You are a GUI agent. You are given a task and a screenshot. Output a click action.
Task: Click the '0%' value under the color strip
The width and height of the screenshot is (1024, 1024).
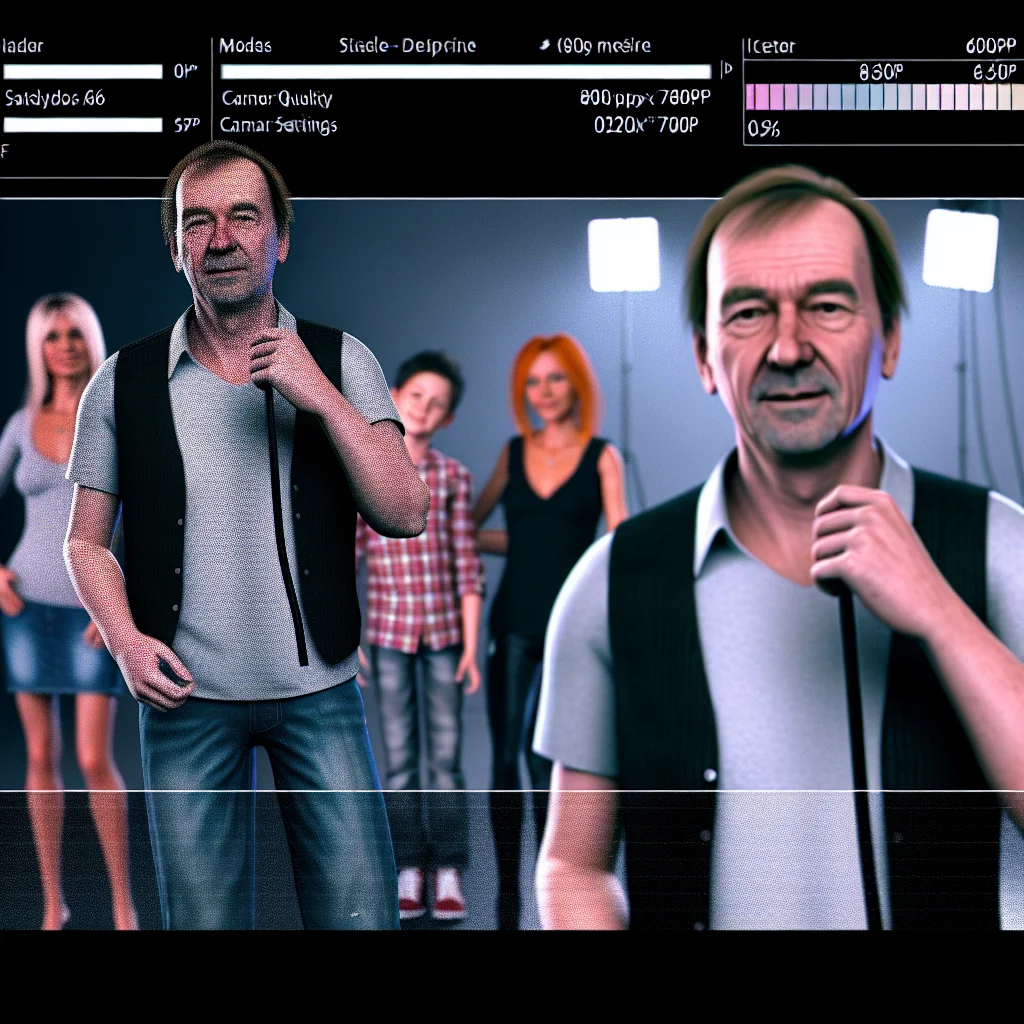(763, 129)
